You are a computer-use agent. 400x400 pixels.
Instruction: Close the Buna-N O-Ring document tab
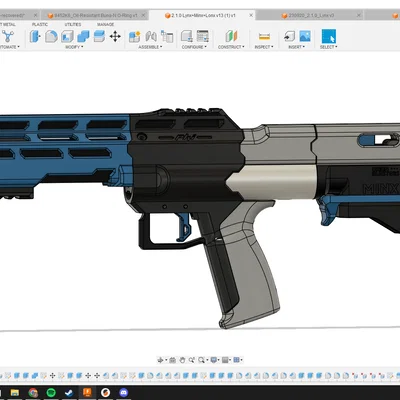(x=143, y=15)
